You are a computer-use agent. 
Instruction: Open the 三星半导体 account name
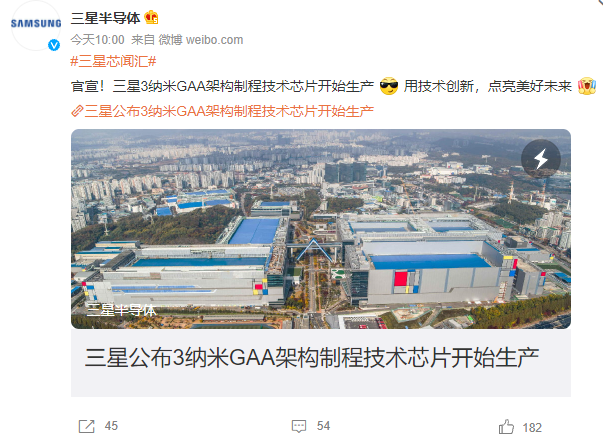tap(105, 18)
